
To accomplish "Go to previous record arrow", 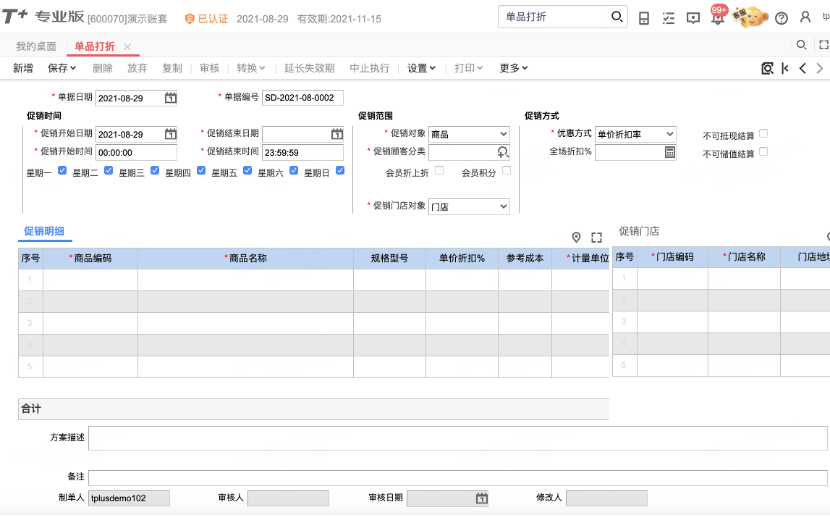I will tap(802, 68).
